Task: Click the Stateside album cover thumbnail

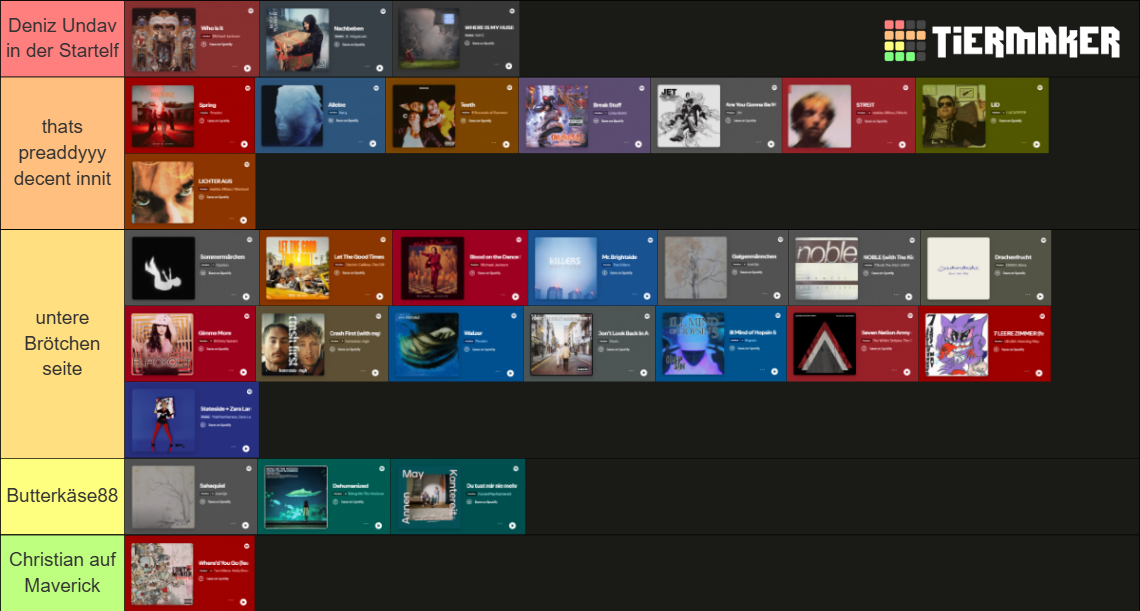Action: point(164,420)
